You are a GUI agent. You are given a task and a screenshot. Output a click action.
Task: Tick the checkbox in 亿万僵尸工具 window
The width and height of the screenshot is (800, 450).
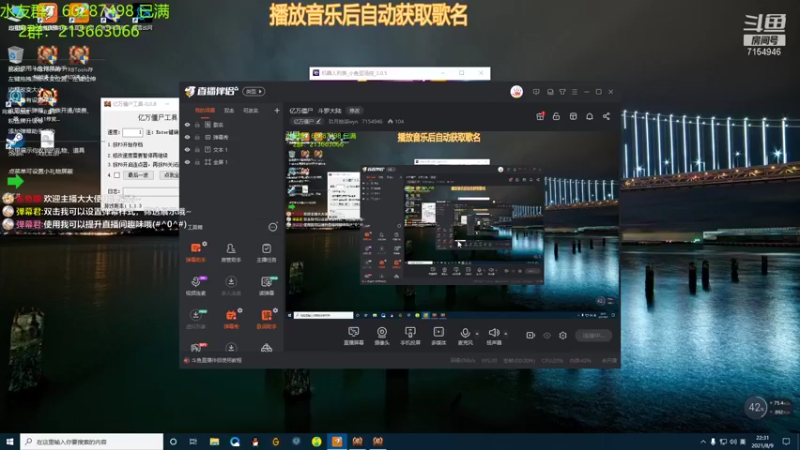117,175
